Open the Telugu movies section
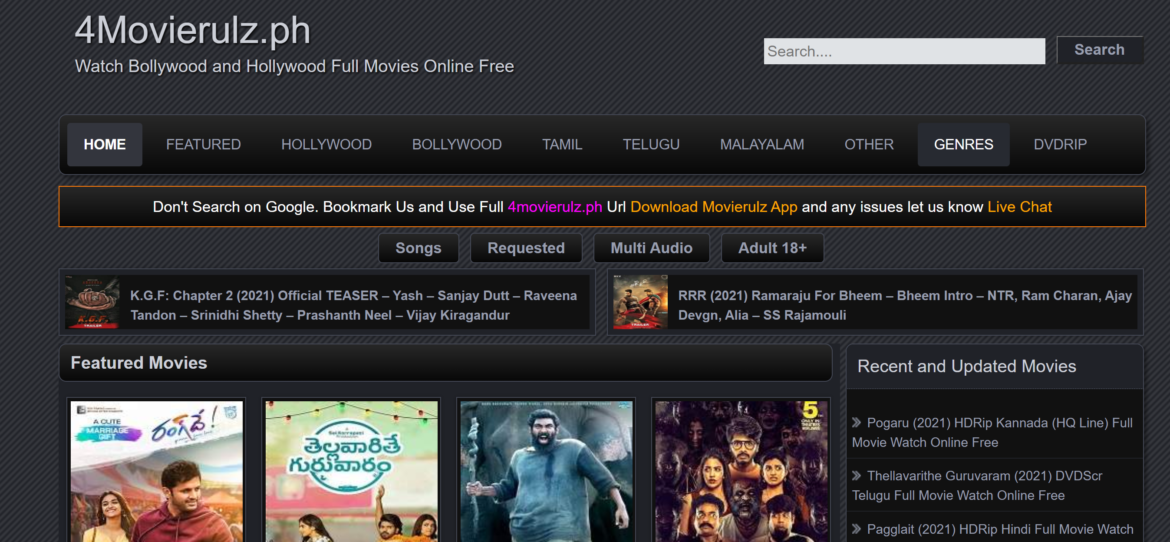1170x542 pixels. click(x=651, y=145)
